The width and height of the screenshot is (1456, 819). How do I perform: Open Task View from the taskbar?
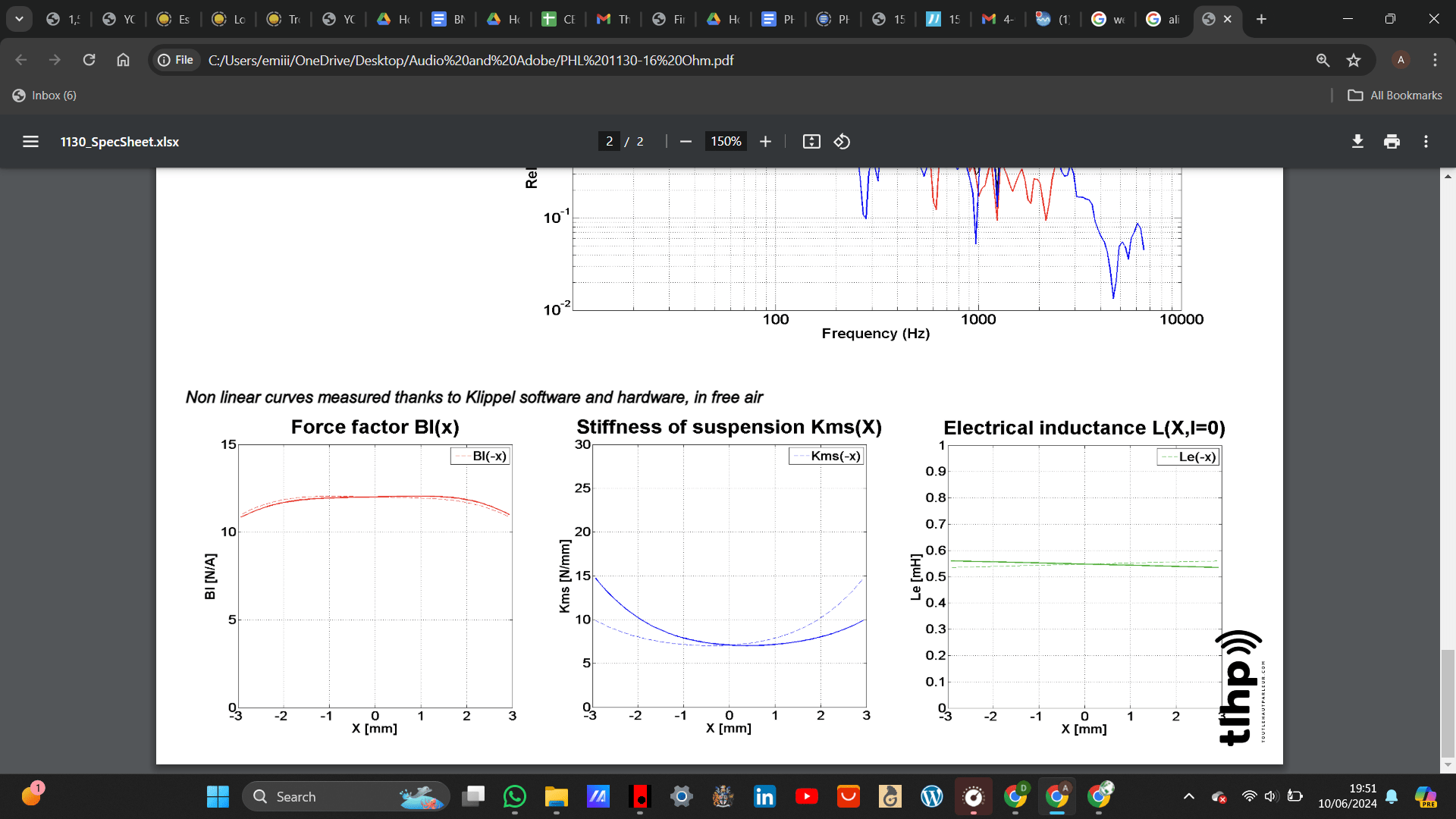click(474, 796)
